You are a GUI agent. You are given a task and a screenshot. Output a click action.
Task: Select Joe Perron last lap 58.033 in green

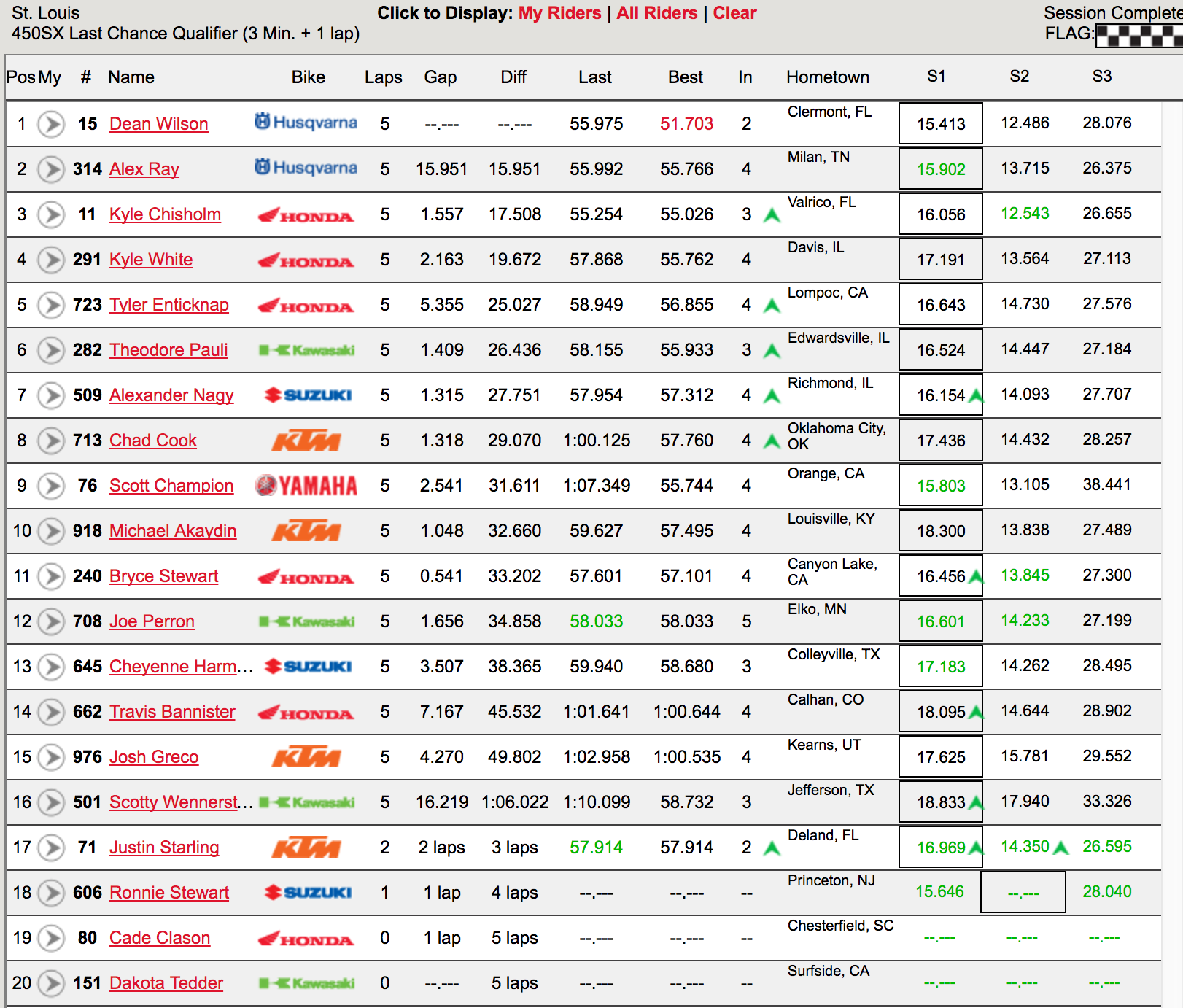tap(597, 621)
